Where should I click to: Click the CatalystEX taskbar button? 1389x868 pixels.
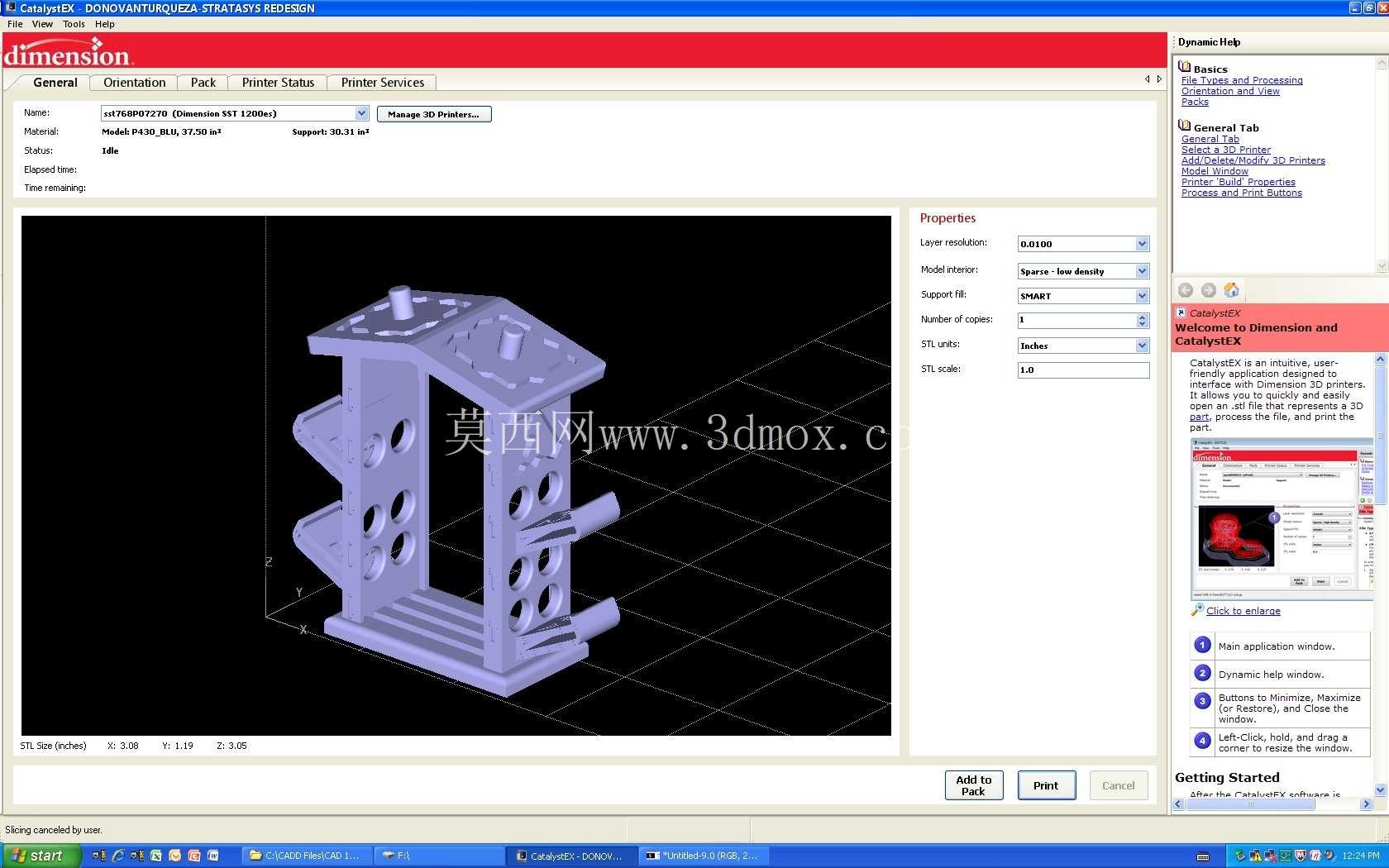point(570,856)
